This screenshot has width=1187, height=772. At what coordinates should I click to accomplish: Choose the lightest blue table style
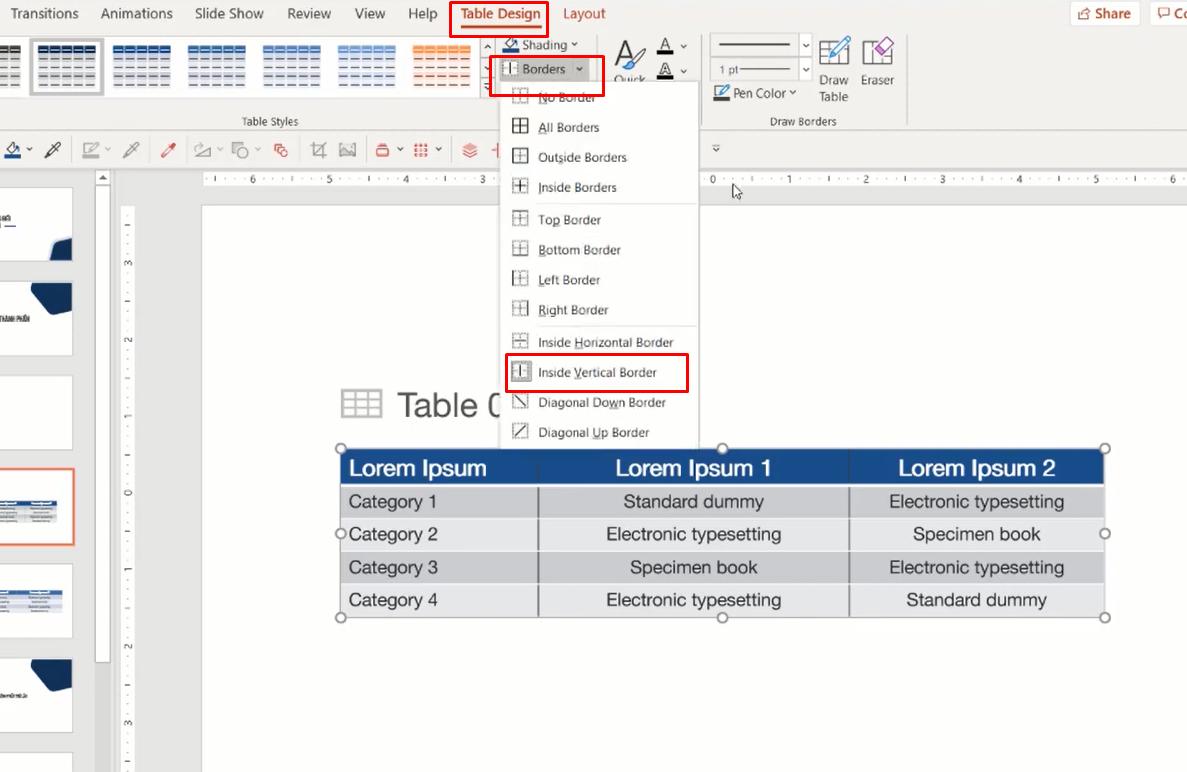click(x=366, y=67)
